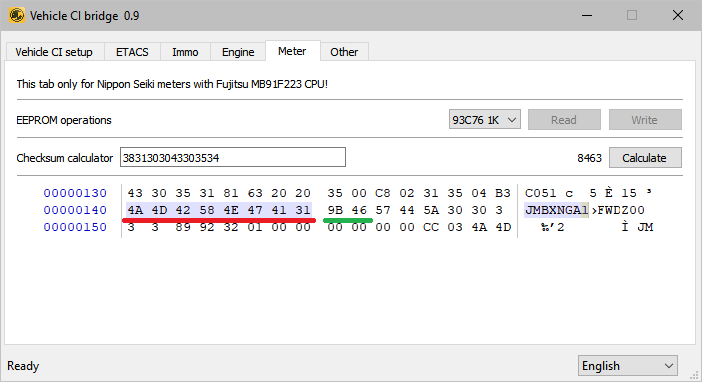Click the Calculate checksum button
Screen dimensions: 702x382
(x=645, y=158)
